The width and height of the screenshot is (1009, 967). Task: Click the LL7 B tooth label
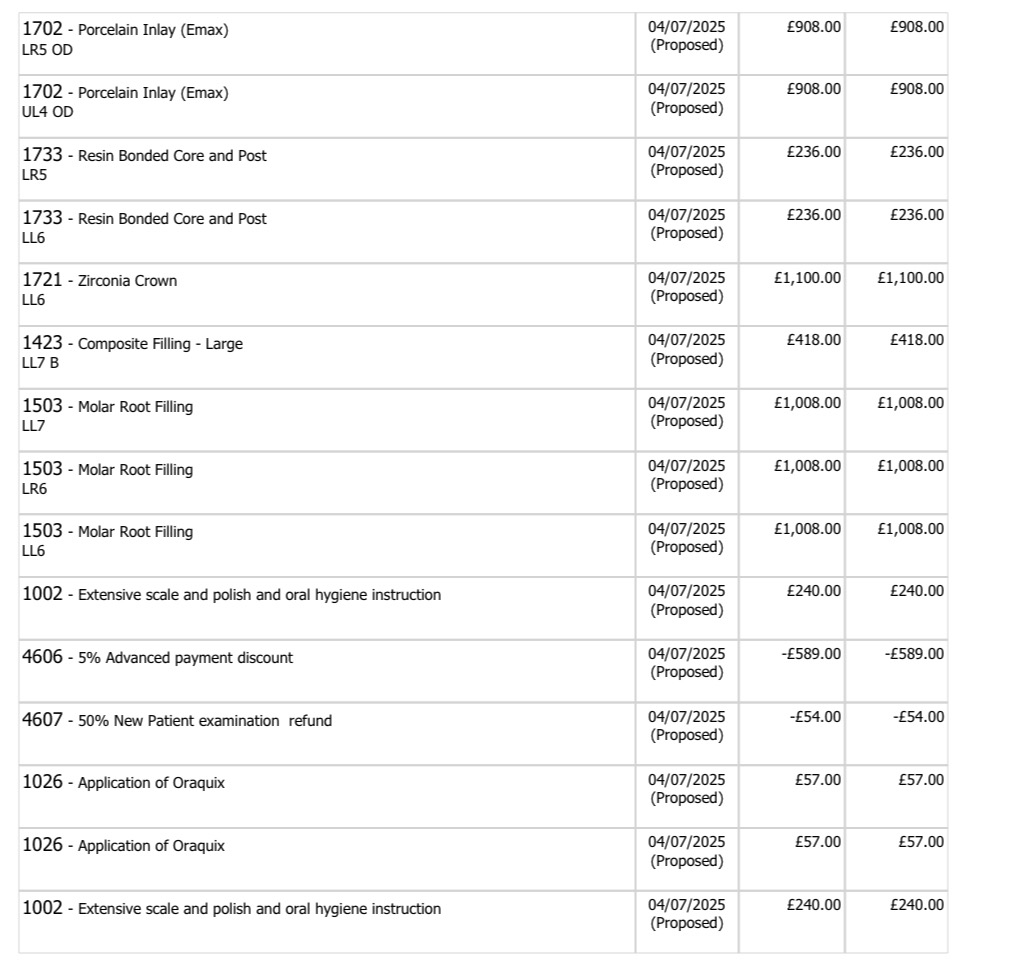[41, 363]
